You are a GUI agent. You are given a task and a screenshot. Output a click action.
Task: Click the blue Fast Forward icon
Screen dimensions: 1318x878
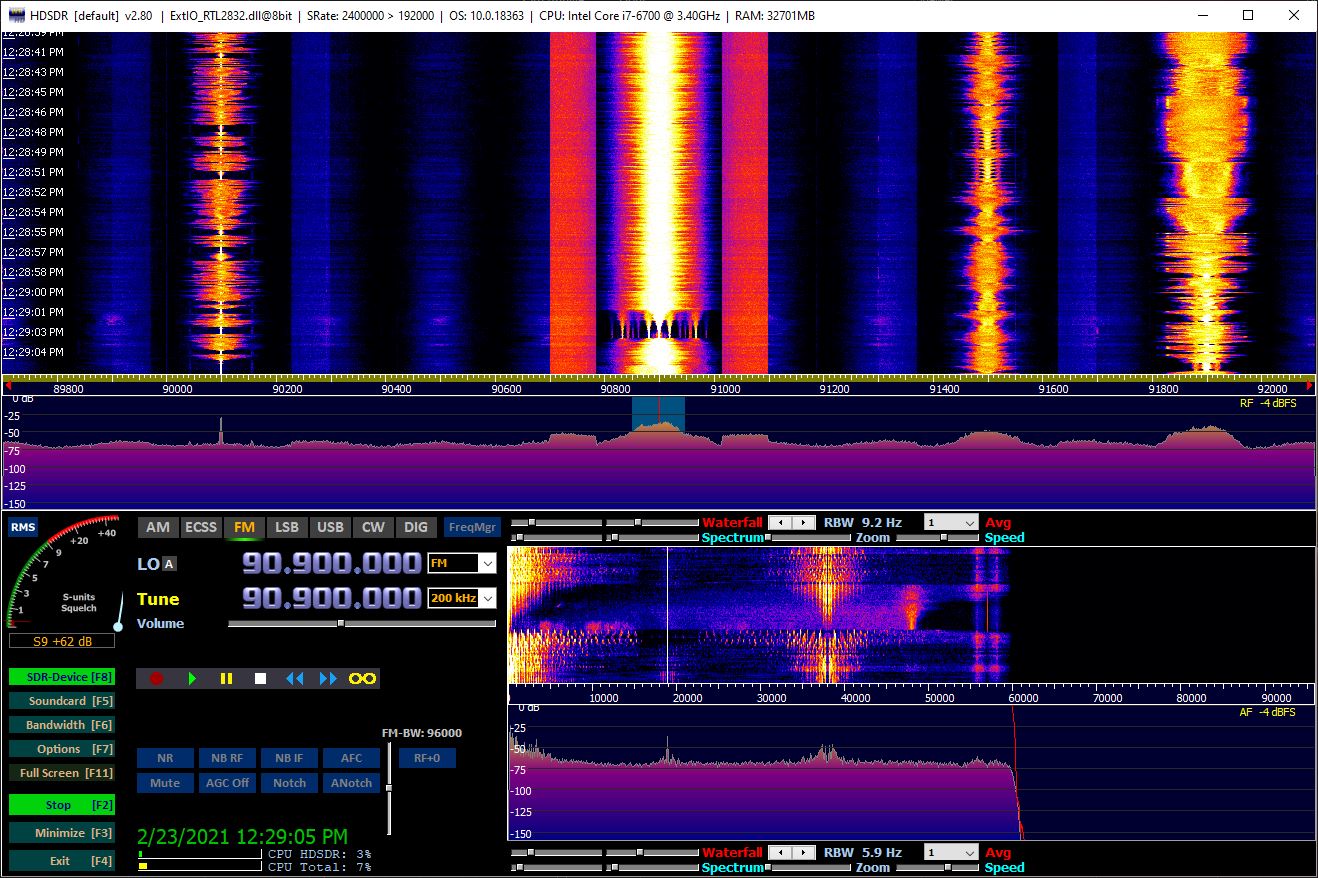pyautogui.click(x=328, y=678)
